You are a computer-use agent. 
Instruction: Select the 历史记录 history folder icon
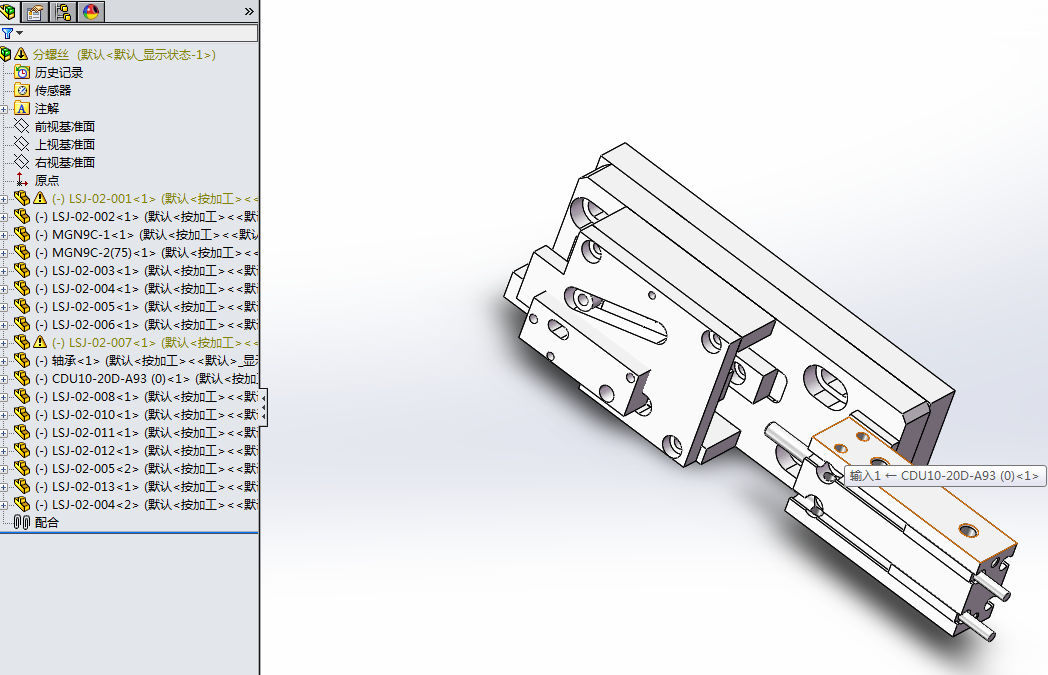(x=22, y=72)
